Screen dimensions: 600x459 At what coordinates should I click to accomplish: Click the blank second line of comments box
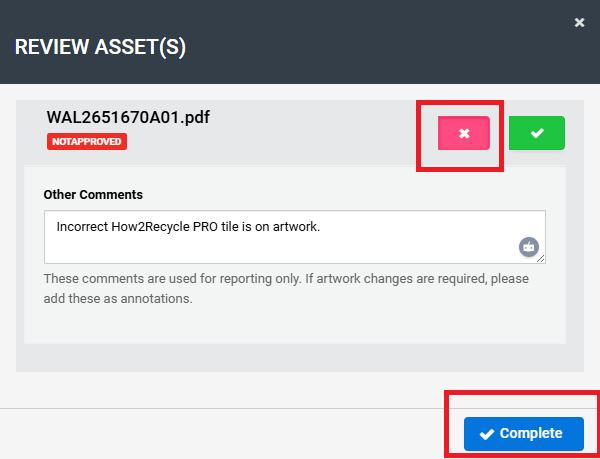point(250,248)
